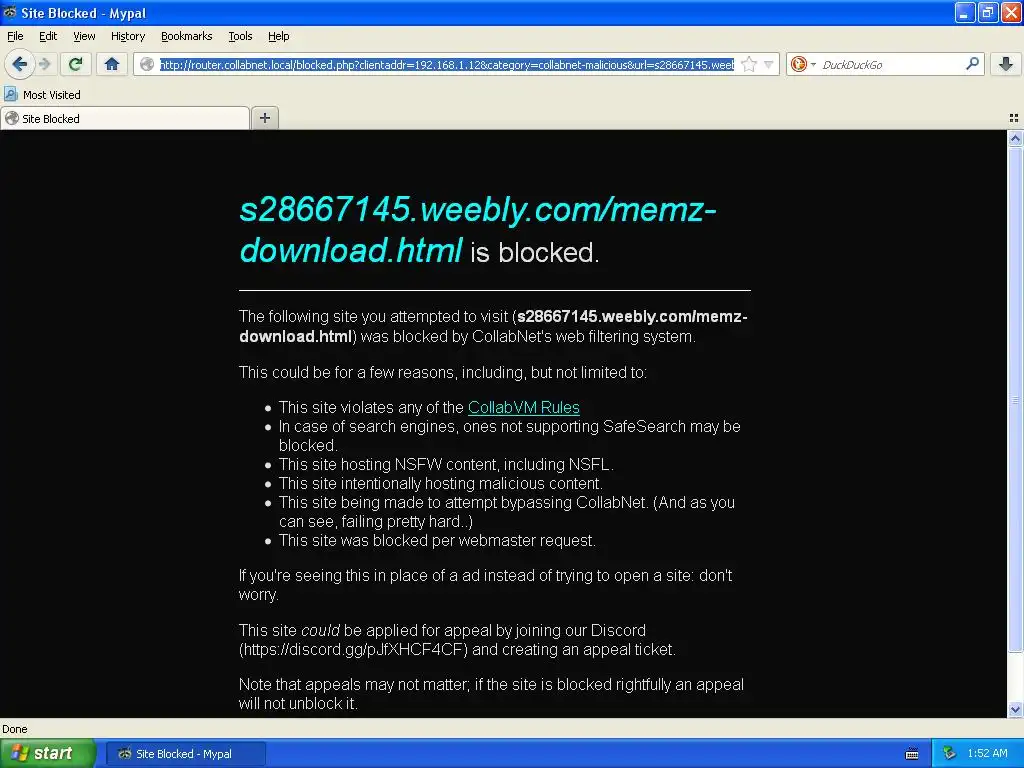The height and width of the screenshot is (768, 1024).
Task: Minimize the Mypal window
Action: (x=965, y=12)
